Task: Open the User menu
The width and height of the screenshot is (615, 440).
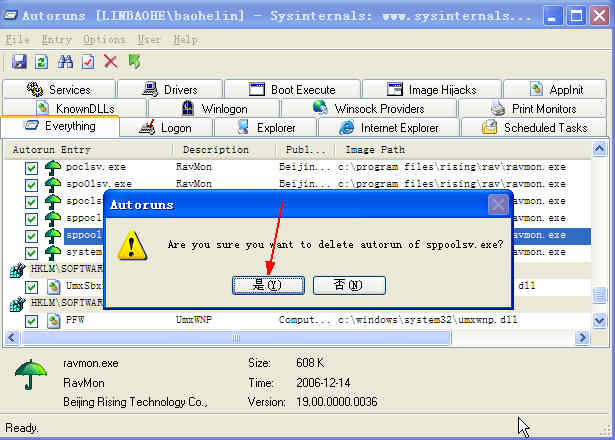Action: tap(149, 40)
